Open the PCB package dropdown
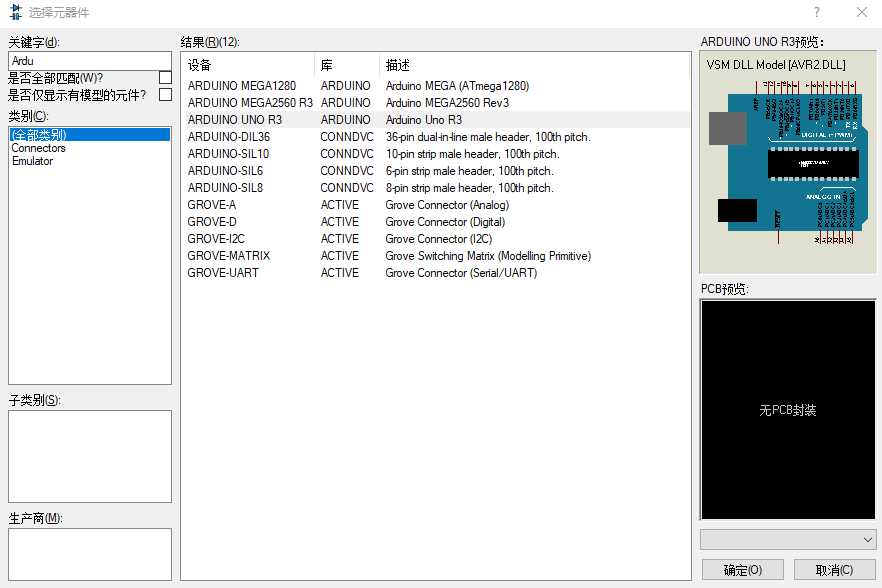 788,540
